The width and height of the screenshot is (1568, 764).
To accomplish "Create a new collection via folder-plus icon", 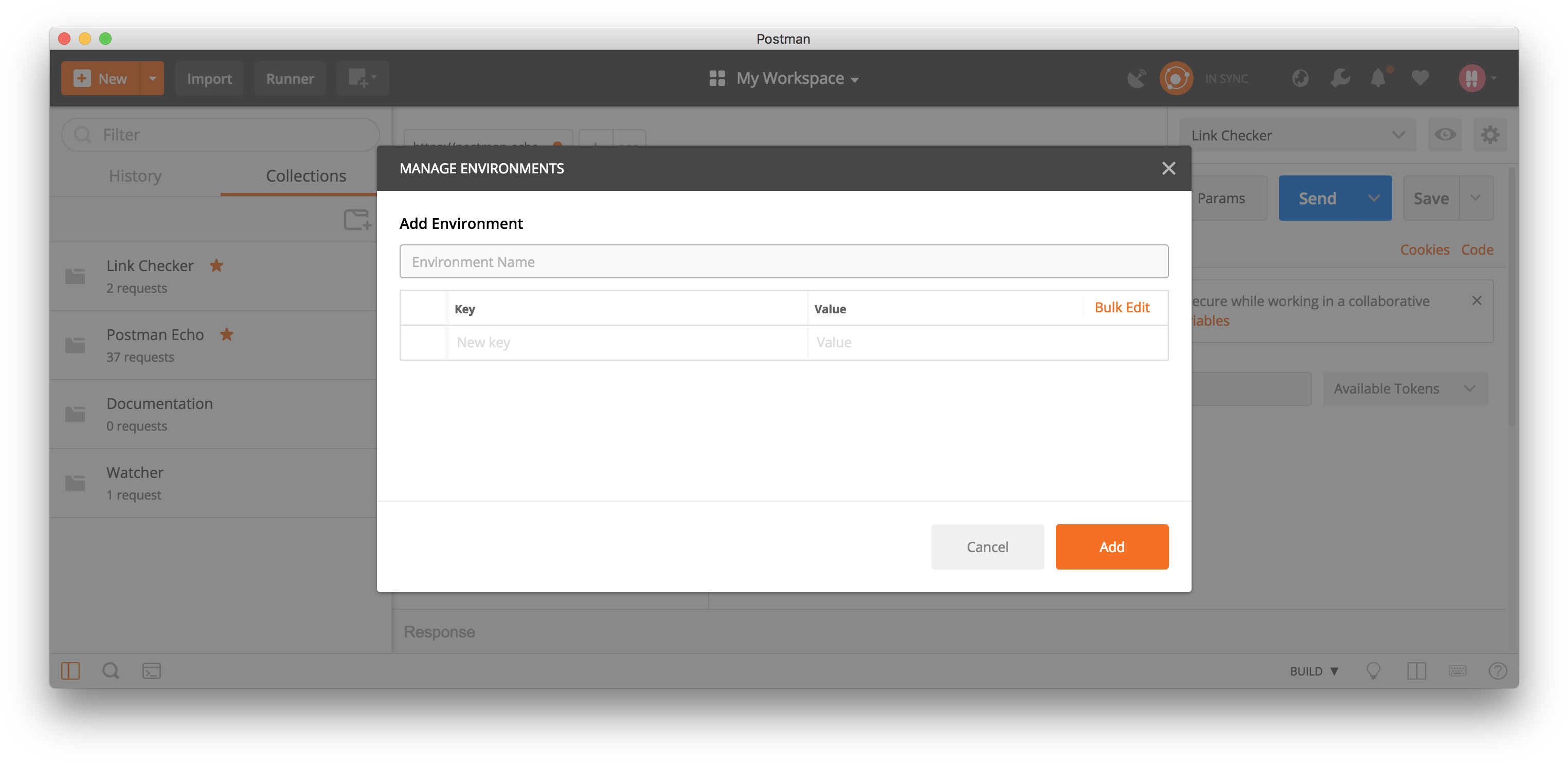I will coord(357,219).
